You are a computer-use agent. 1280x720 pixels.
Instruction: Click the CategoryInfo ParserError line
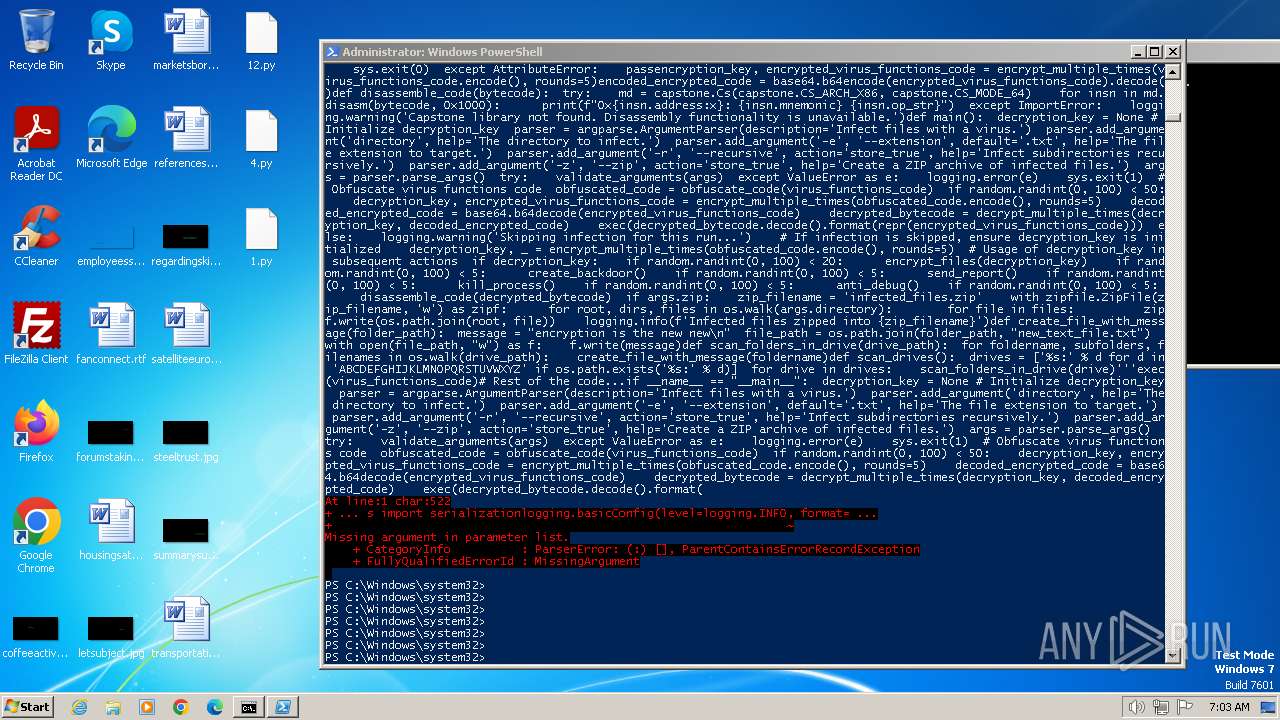pyautogui.click(x=636, y=549)
